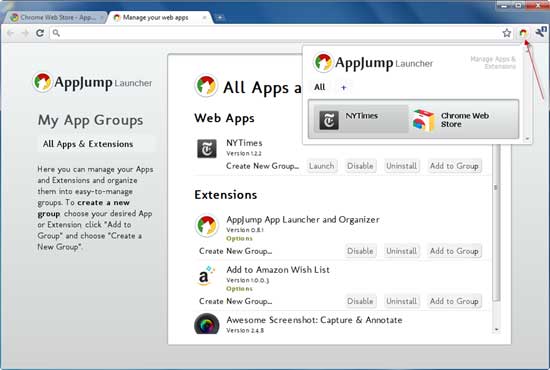Click Create New Group under NYTimes
550x370 pixels.
coord(263,166)
